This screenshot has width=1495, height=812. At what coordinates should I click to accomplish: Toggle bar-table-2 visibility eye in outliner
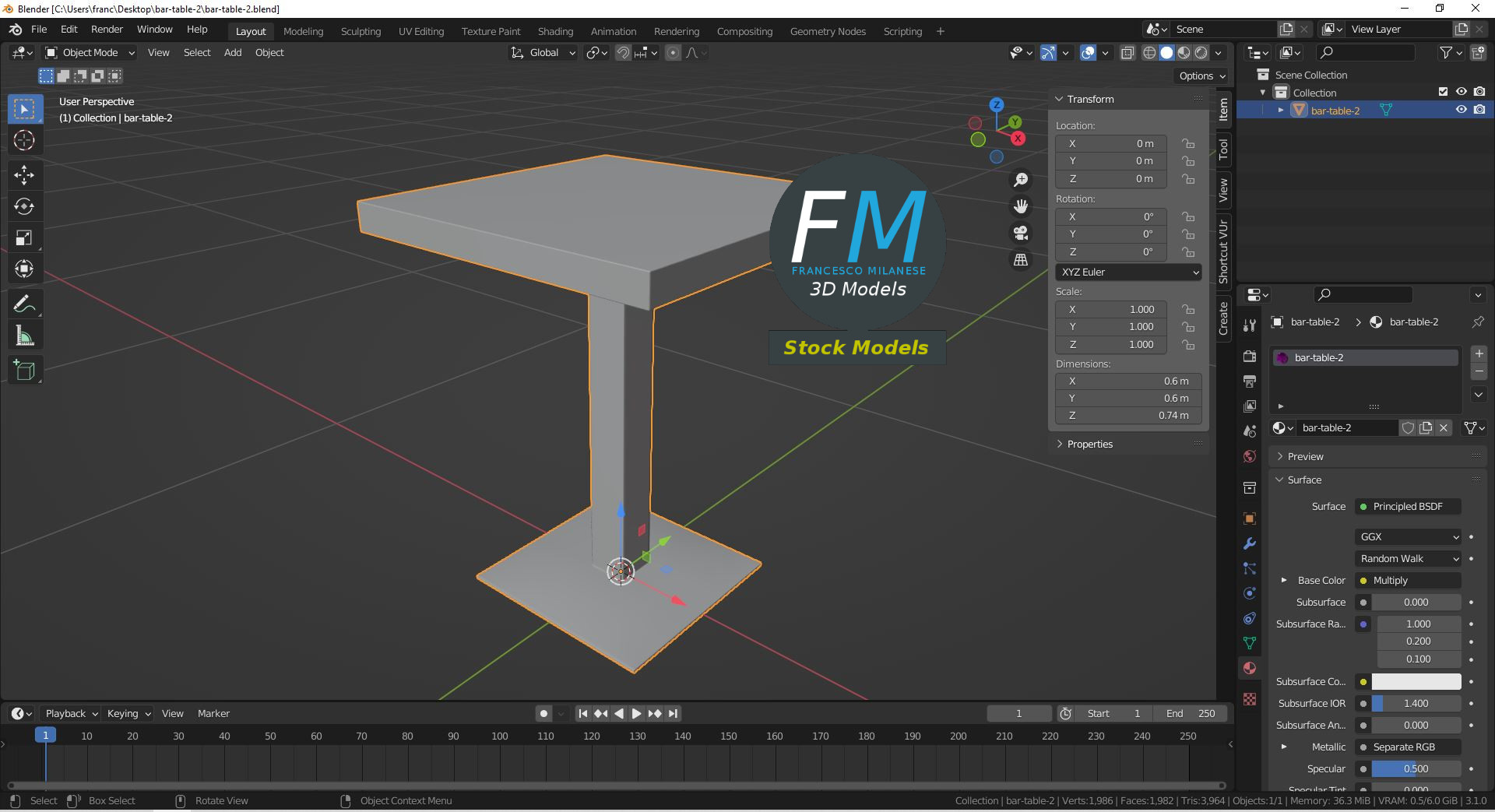click(1462, 110)
